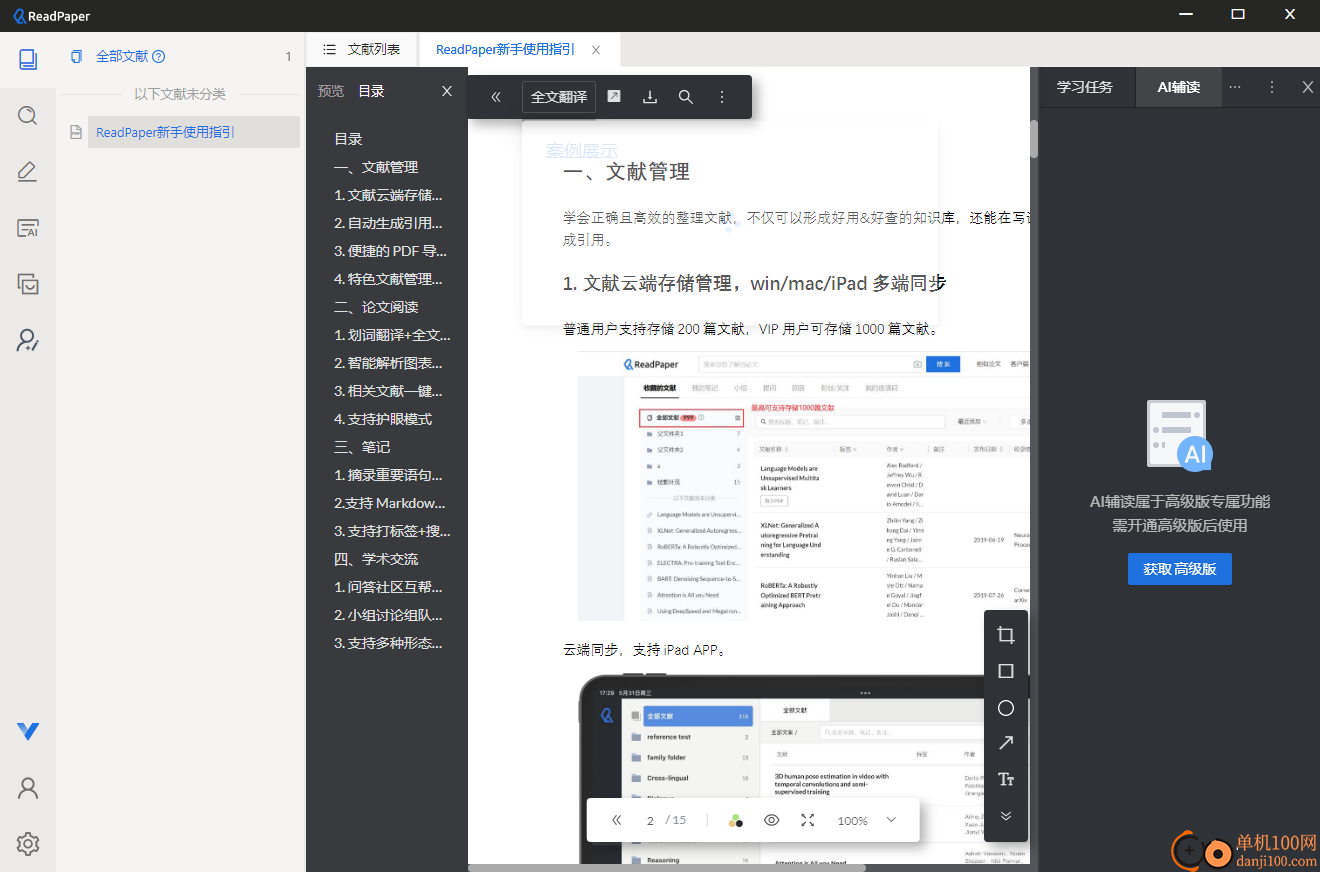Switch to the 目录 tab
The height and width of the screenshot is (872, 1320).
pos(371,91)
